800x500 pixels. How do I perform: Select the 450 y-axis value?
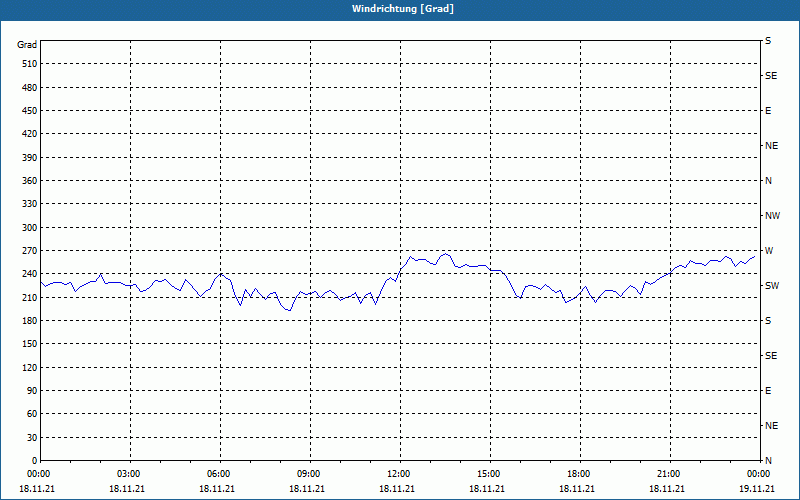[x=30, y=111]
